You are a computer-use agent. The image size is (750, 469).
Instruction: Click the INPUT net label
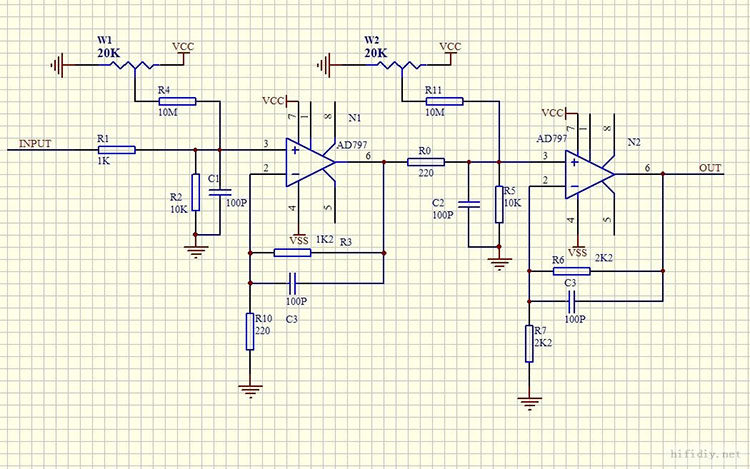pos(35,143)
